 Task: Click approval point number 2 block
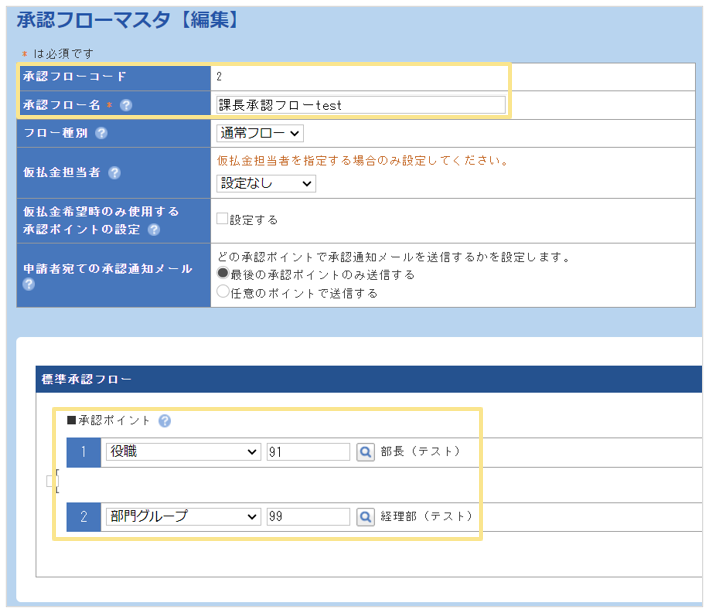point(84,517)
